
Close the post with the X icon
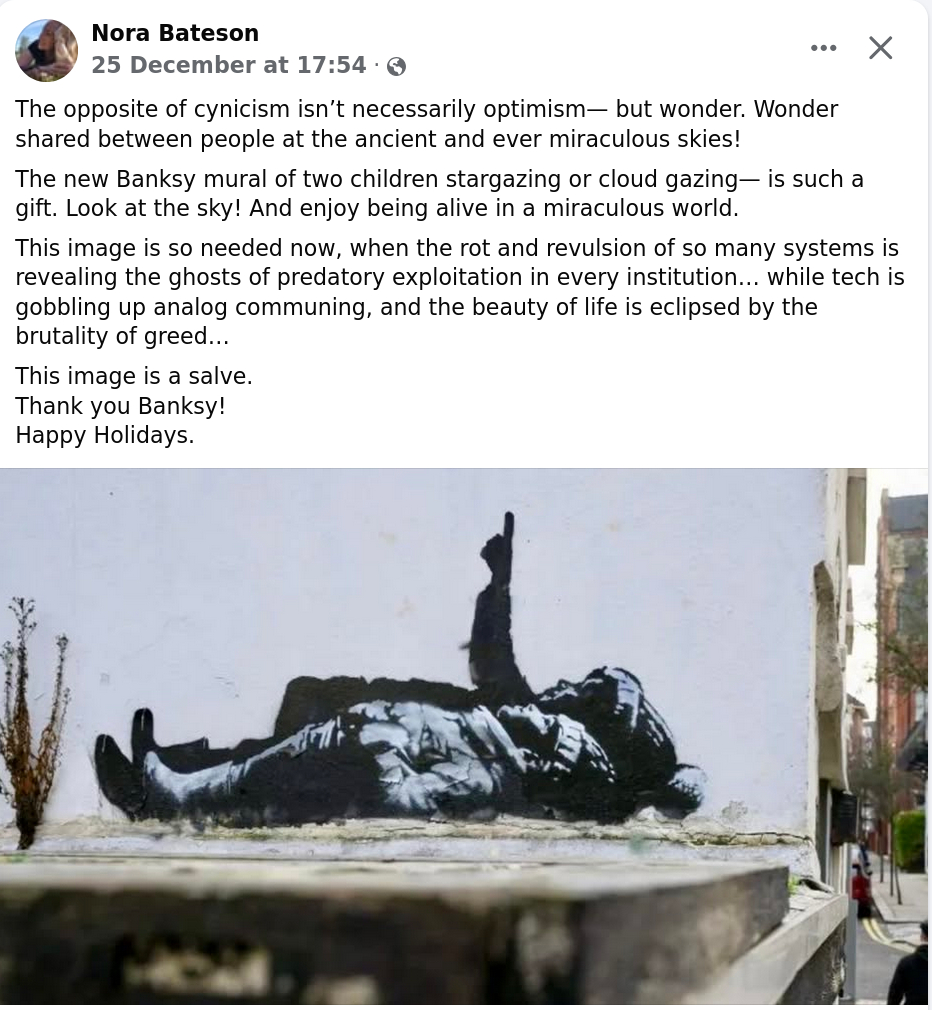click(x=880, y=48)
